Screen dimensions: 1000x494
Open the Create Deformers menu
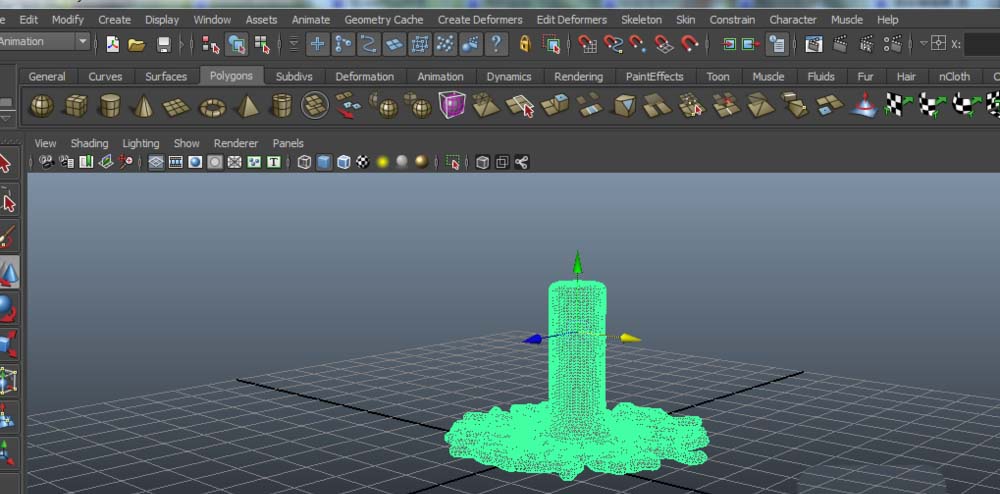point(480,20)
